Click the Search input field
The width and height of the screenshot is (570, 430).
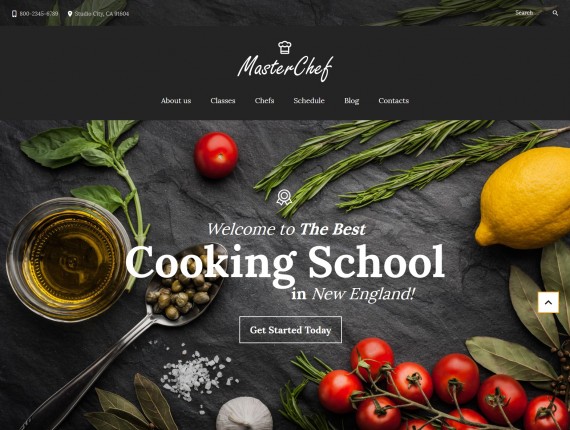pos(531,13)
